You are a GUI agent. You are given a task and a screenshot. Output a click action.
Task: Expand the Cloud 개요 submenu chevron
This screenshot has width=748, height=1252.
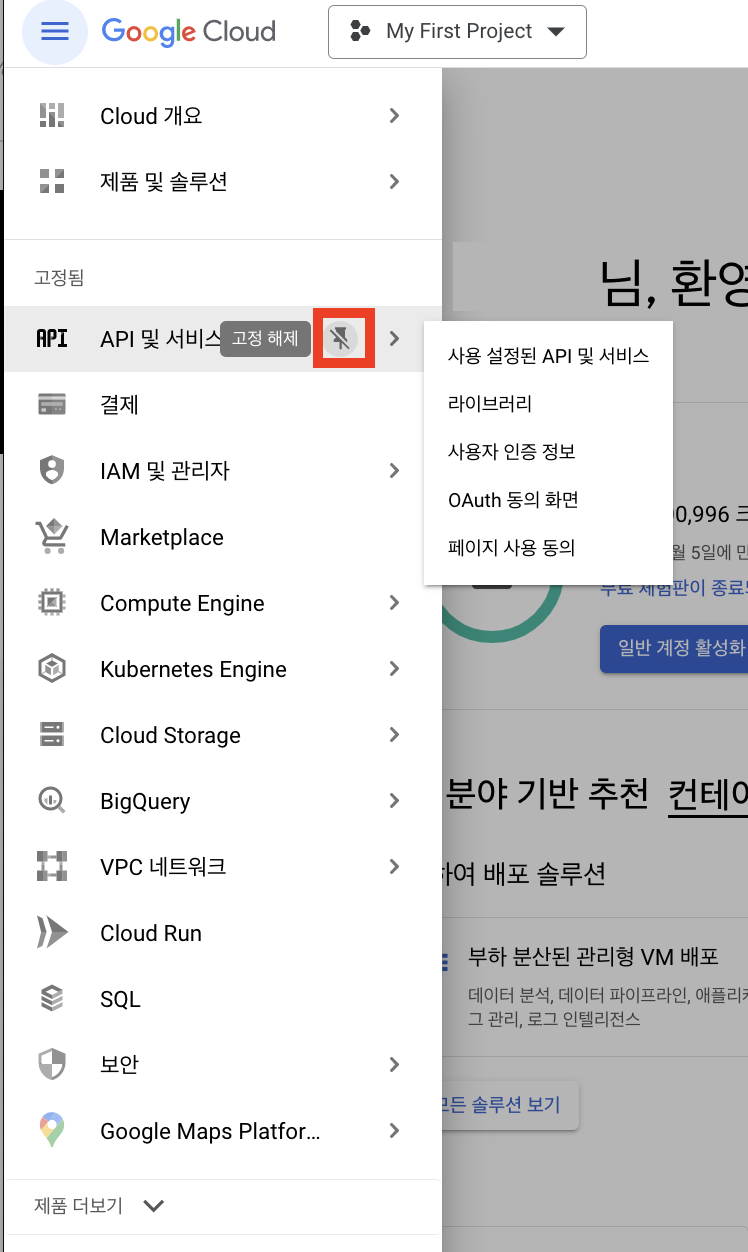click(x=394, y=116)
